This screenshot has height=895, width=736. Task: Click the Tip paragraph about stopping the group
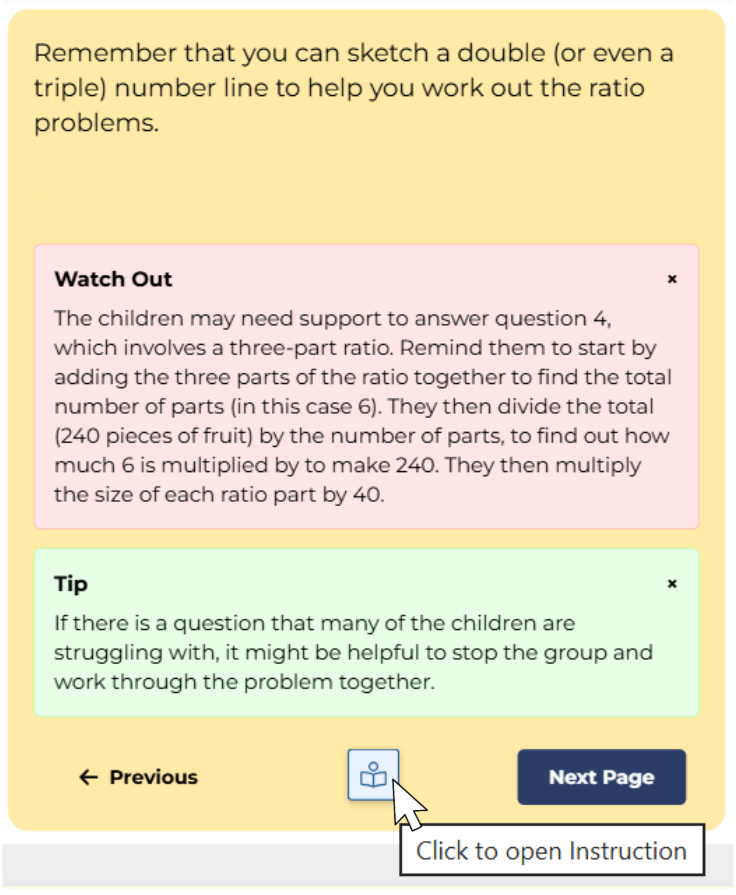click(353, 652)
